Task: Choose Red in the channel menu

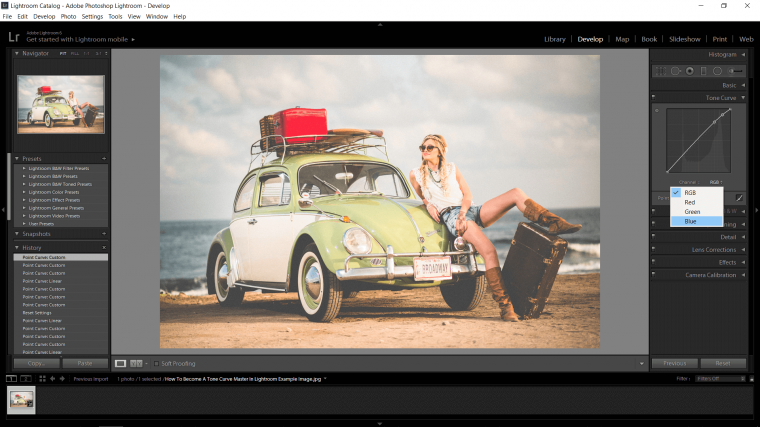Action: (x=697, y=202)
